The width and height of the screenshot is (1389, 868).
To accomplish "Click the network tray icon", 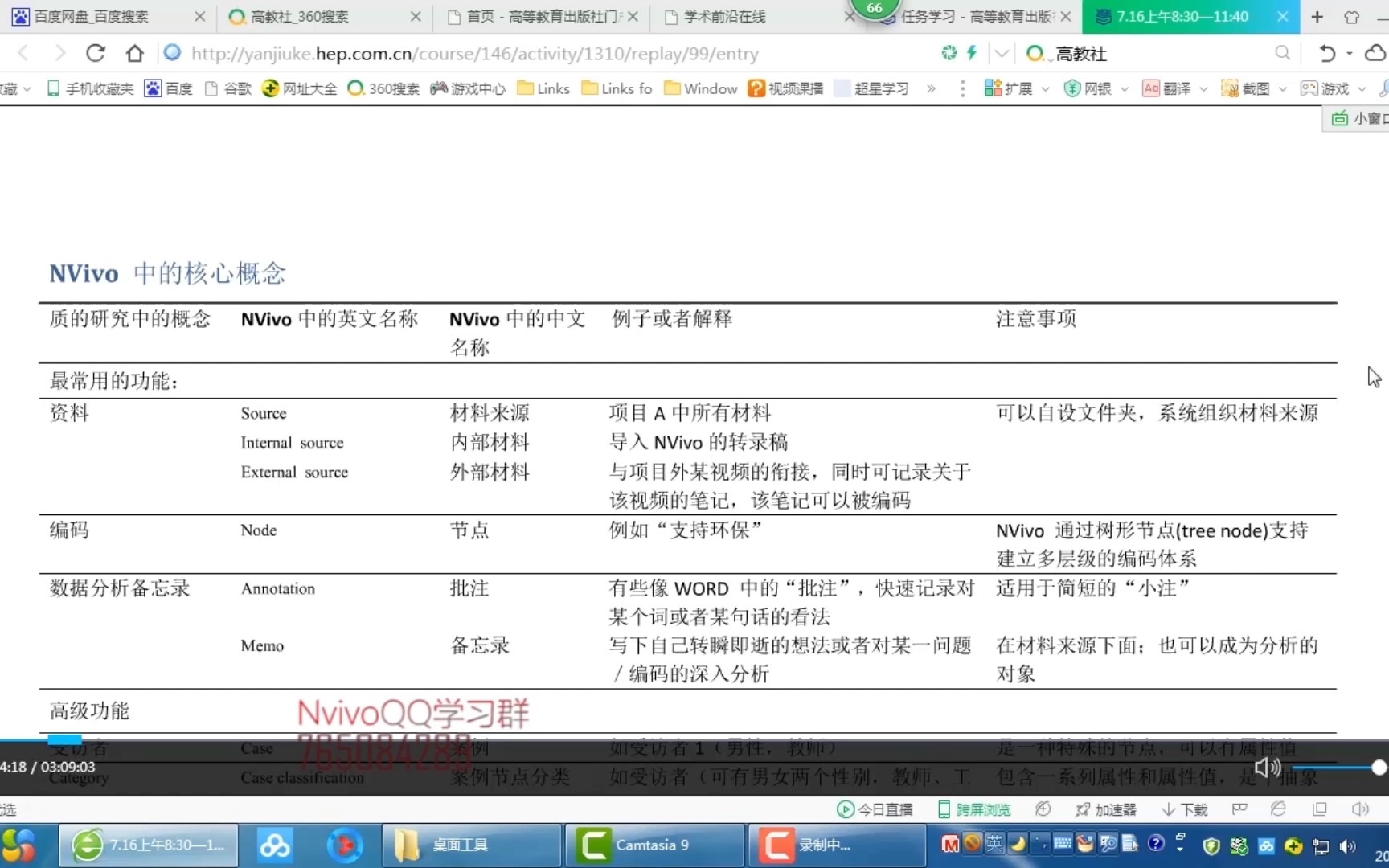I will click(1321, 845).
